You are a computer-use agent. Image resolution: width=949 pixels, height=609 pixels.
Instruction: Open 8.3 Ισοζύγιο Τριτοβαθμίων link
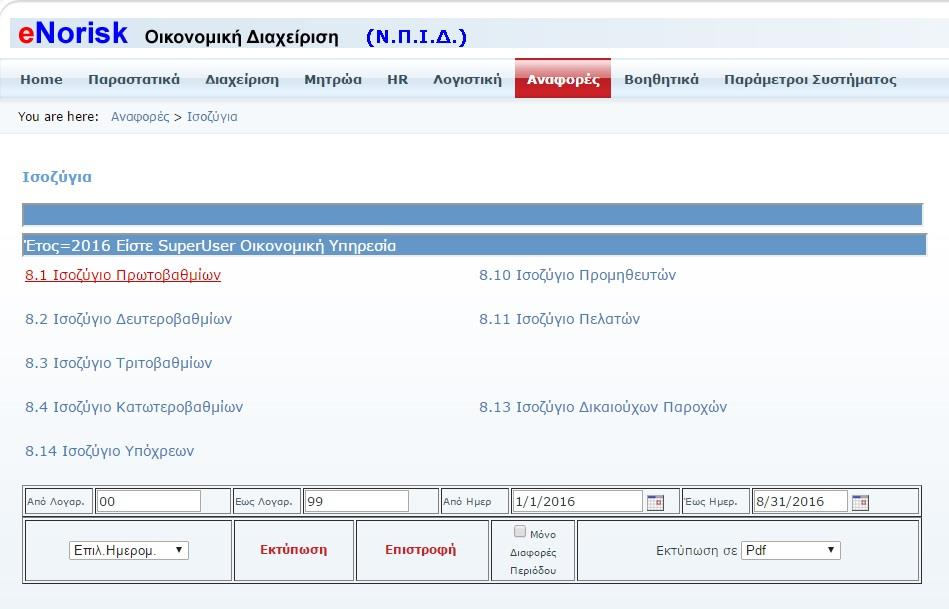pyautogui.click(x=119, y=363)
